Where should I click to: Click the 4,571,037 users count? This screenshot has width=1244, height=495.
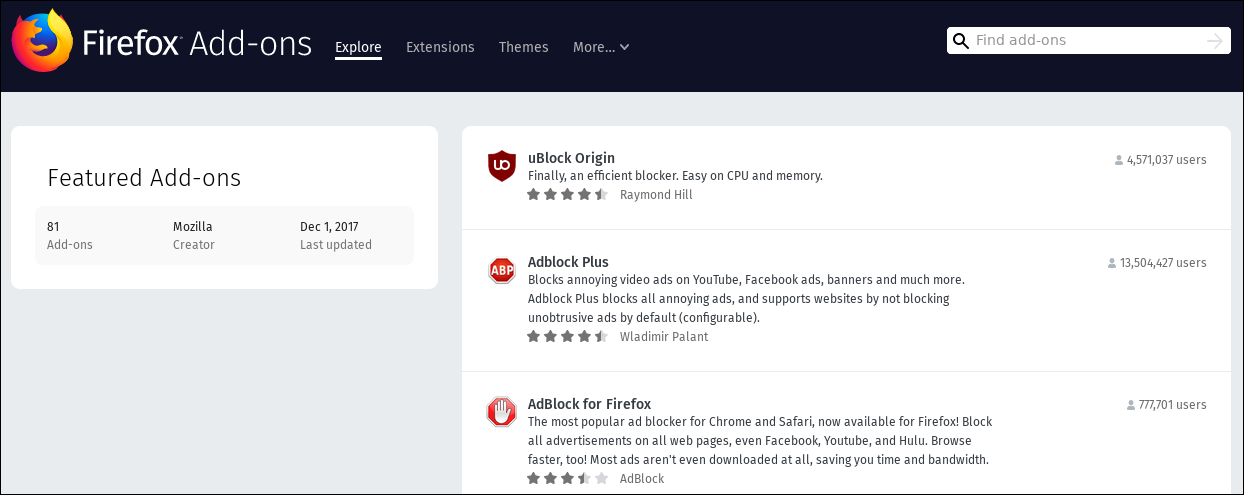(1166, 160)
